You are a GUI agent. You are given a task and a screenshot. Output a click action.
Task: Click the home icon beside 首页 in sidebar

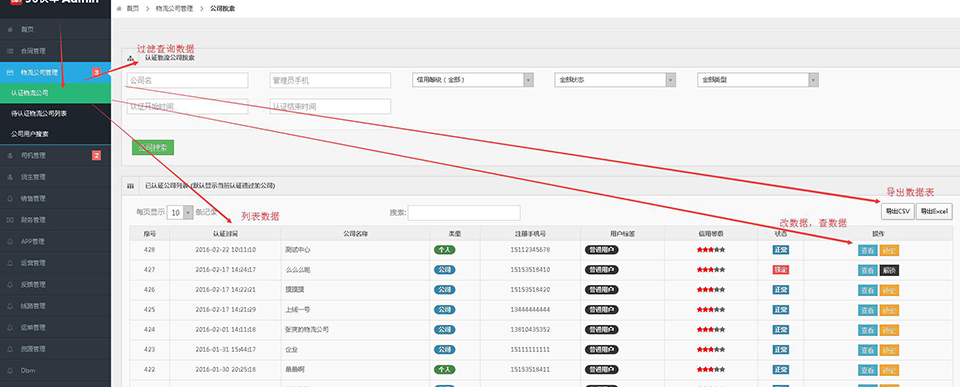pos(10,29)
